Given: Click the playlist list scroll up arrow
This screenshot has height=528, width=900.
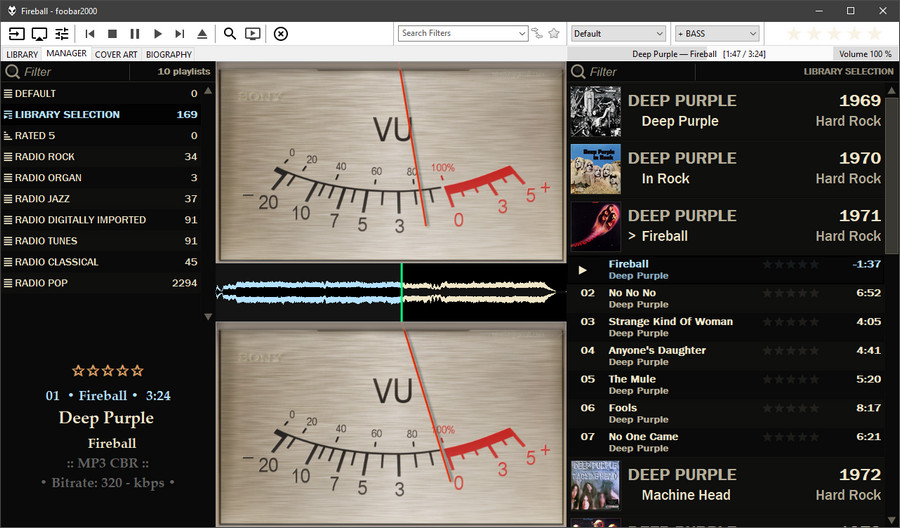Looking at the screenshot, I should [x=208, y=91].
